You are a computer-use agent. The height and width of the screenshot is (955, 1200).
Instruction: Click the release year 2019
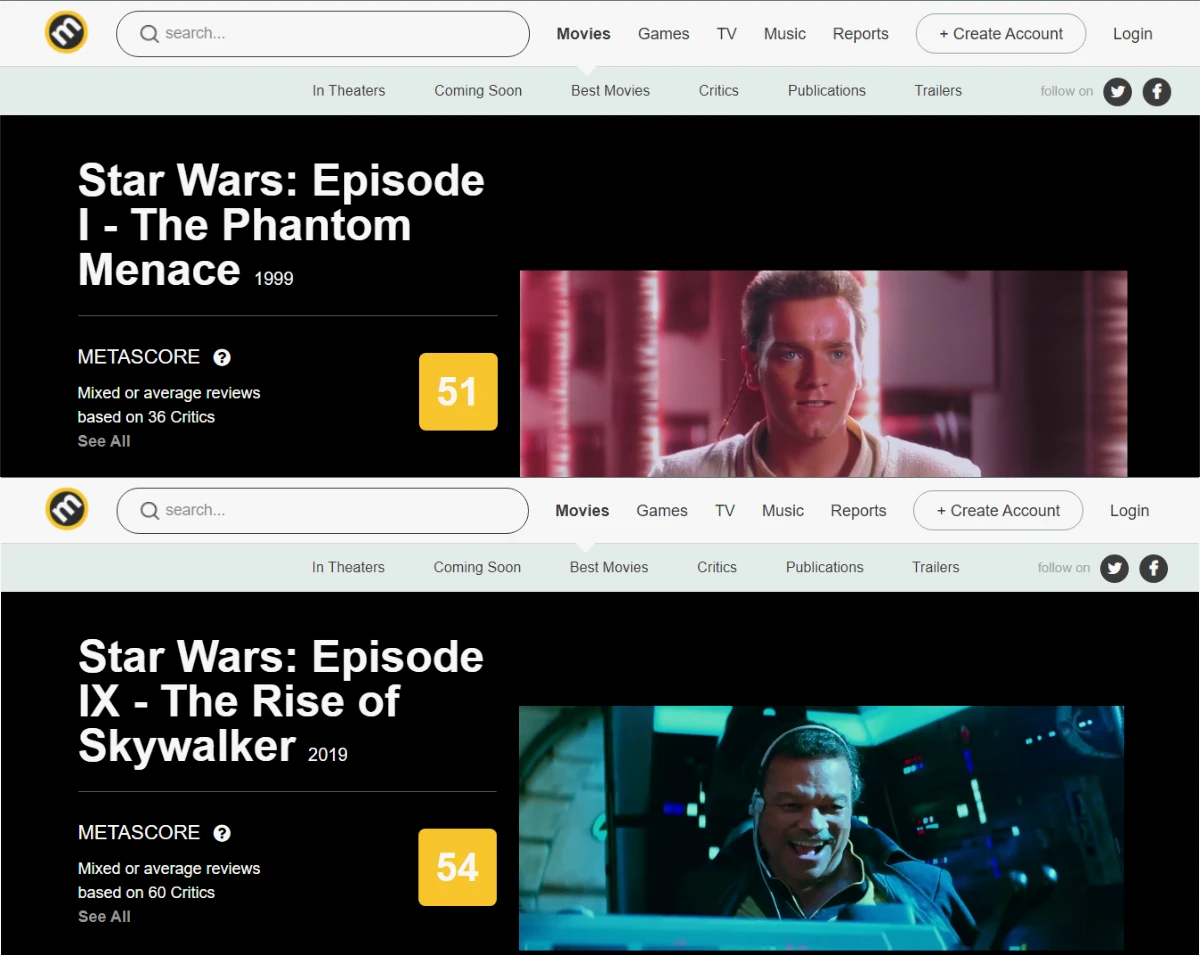328,755
